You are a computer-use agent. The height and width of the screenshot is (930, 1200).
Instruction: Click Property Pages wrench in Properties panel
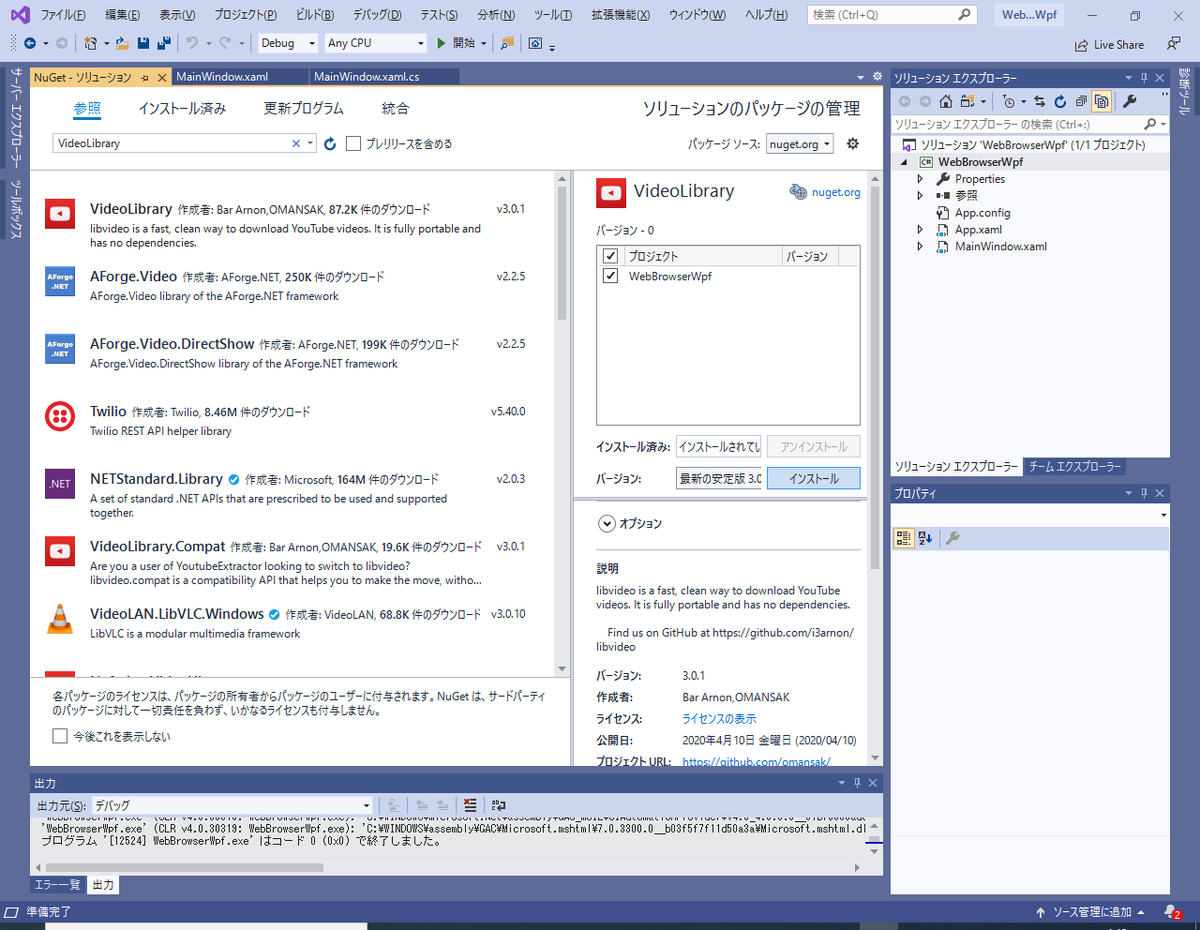click(952, 538)
